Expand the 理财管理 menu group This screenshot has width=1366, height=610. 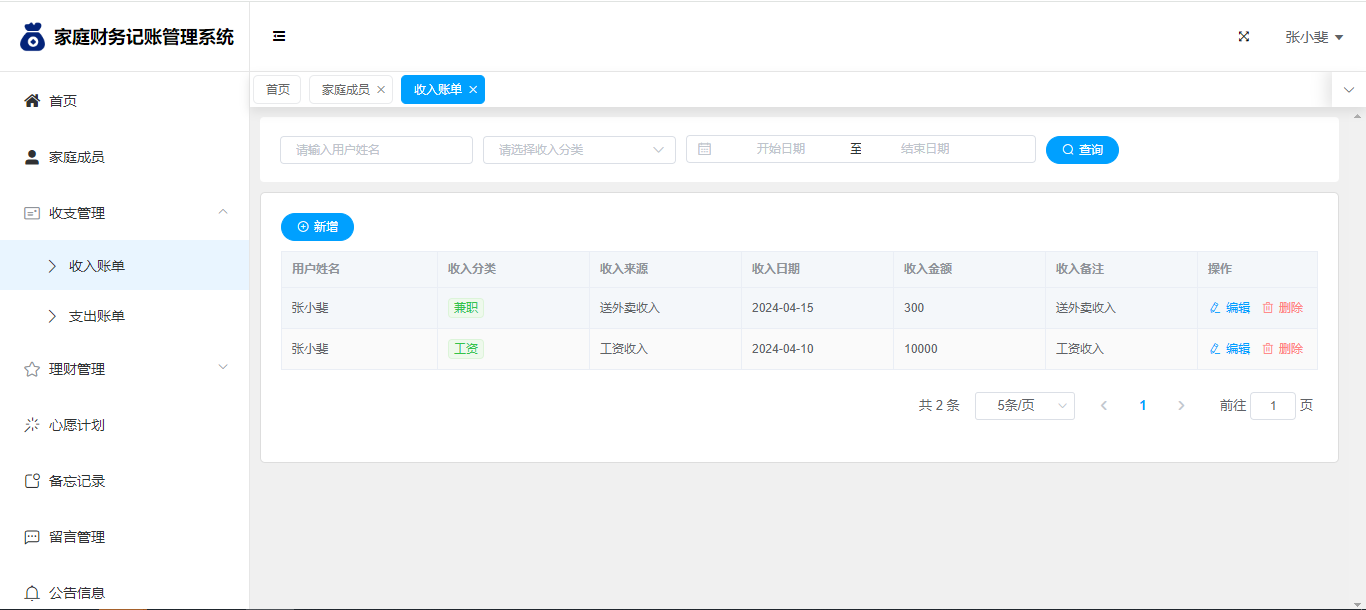[223, 368]
